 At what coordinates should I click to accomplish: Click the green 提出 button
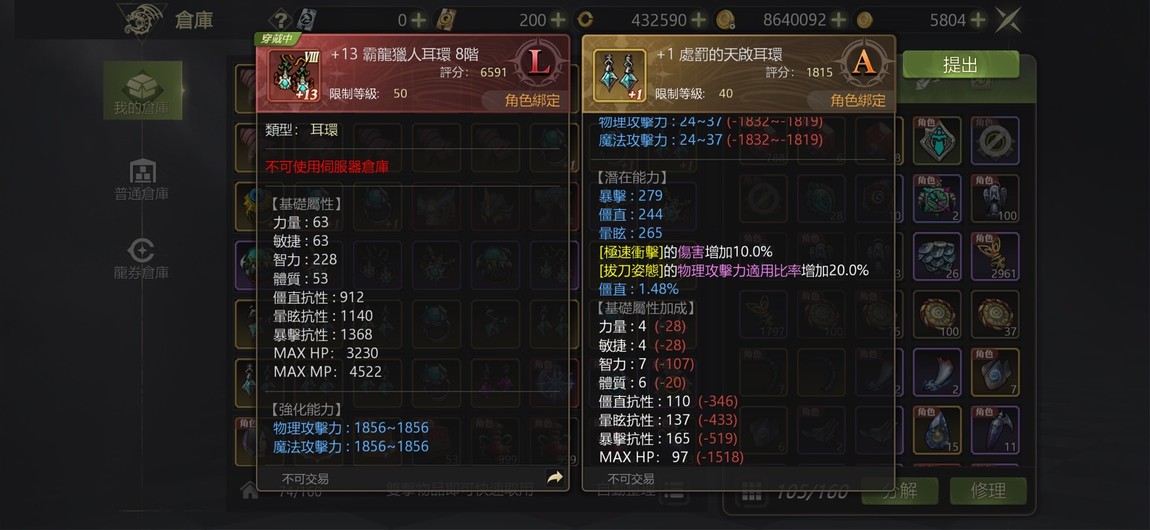(960, 65)
